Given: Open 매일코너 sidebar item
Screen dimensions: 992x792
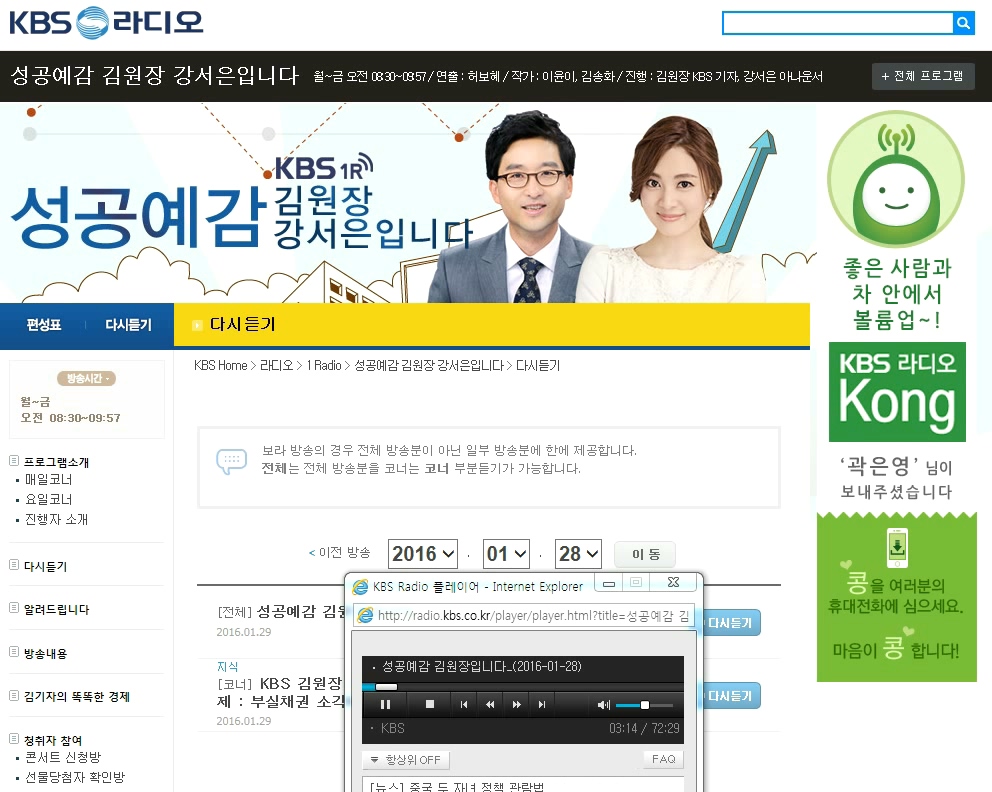Looking at the screenshot, I should click(48, 480).
